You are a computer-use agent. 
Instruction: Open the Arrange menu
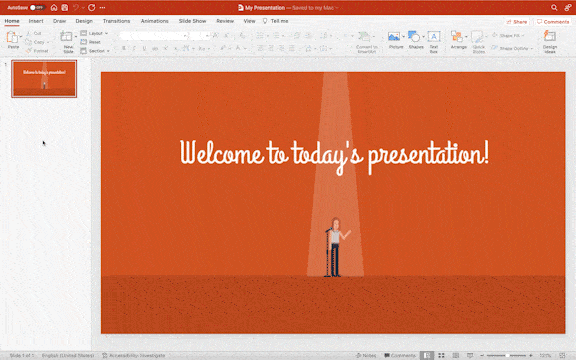coord(459,40)
